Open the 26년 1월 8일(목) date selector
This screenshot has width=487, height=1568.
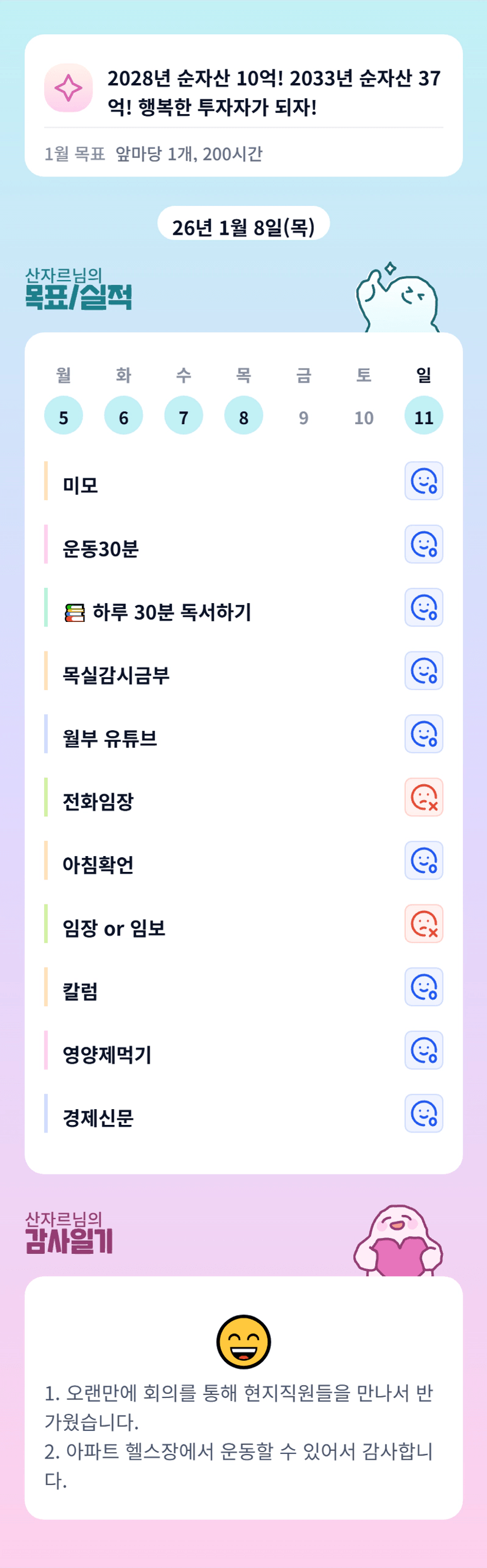pos(244,226)
